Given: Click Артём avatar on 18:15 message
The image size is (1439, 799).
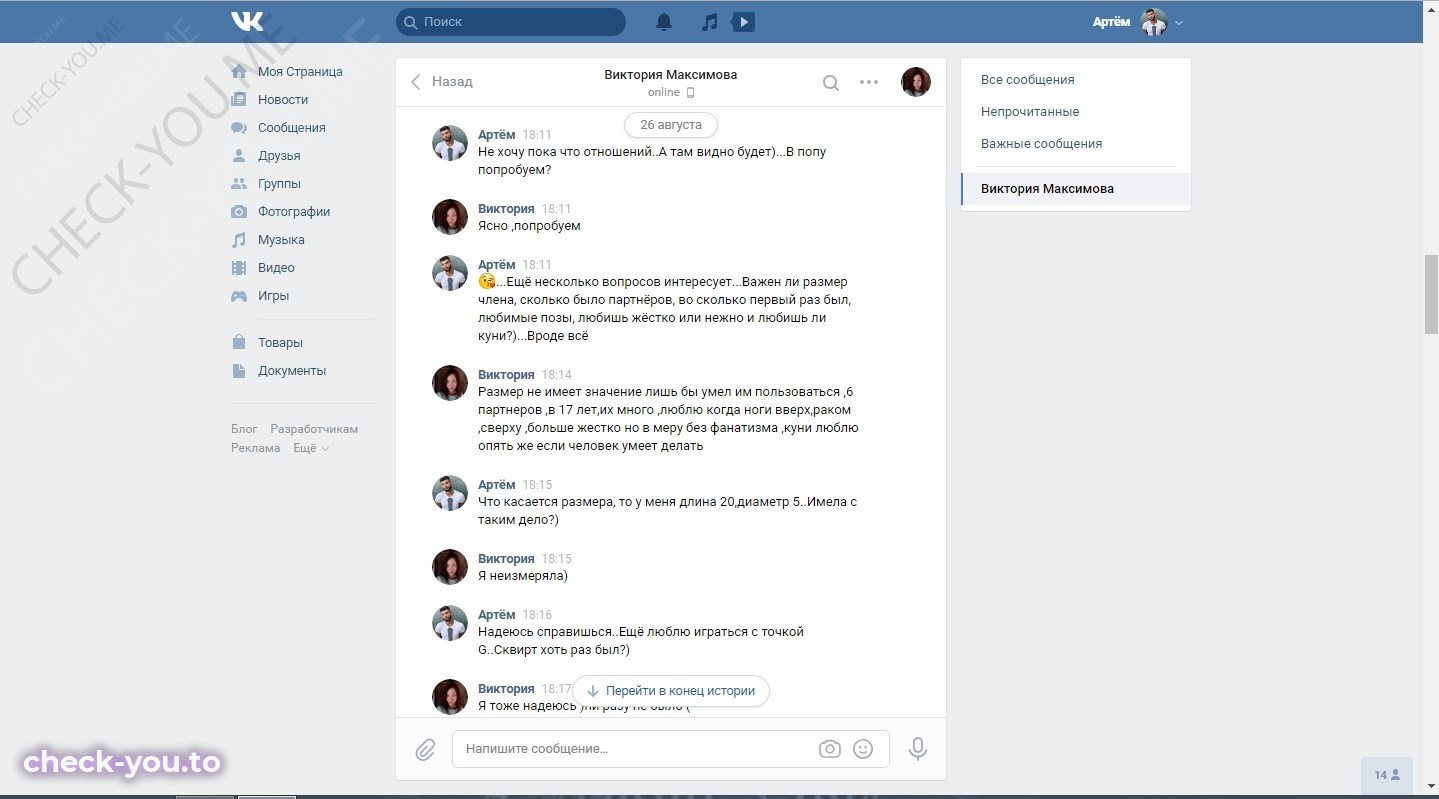Looking at the screenshot, I should tap(450, 493).
